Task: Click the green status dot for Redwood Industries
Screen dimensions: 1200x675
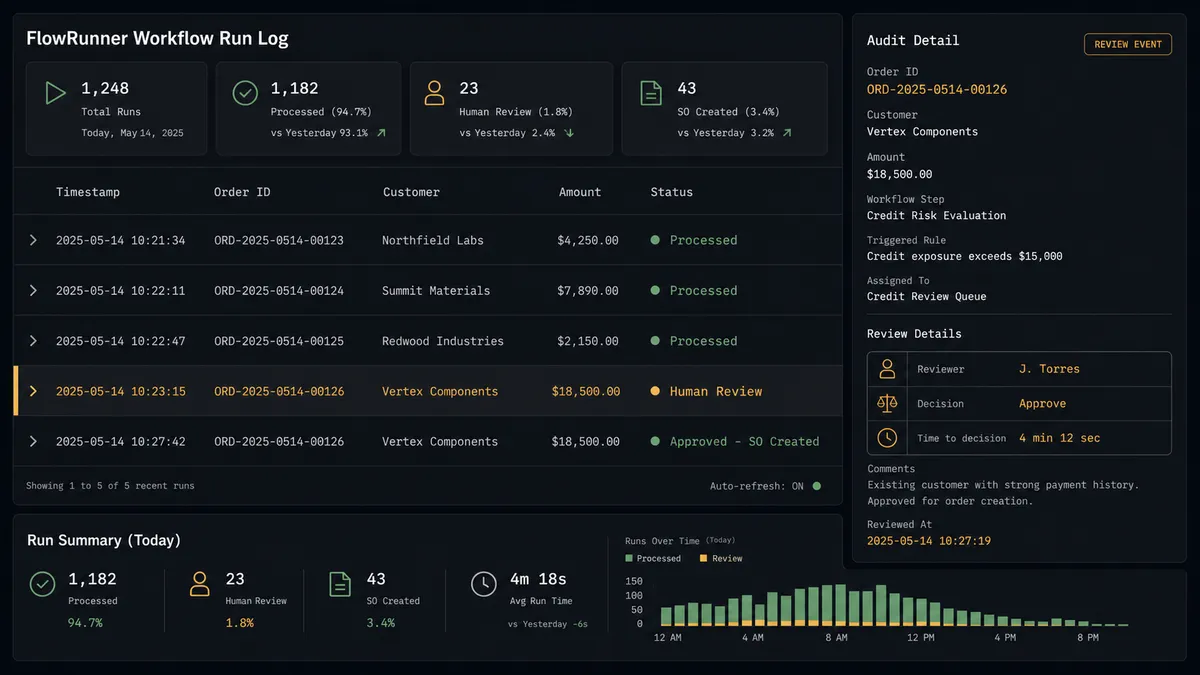Action: point(655,341)
